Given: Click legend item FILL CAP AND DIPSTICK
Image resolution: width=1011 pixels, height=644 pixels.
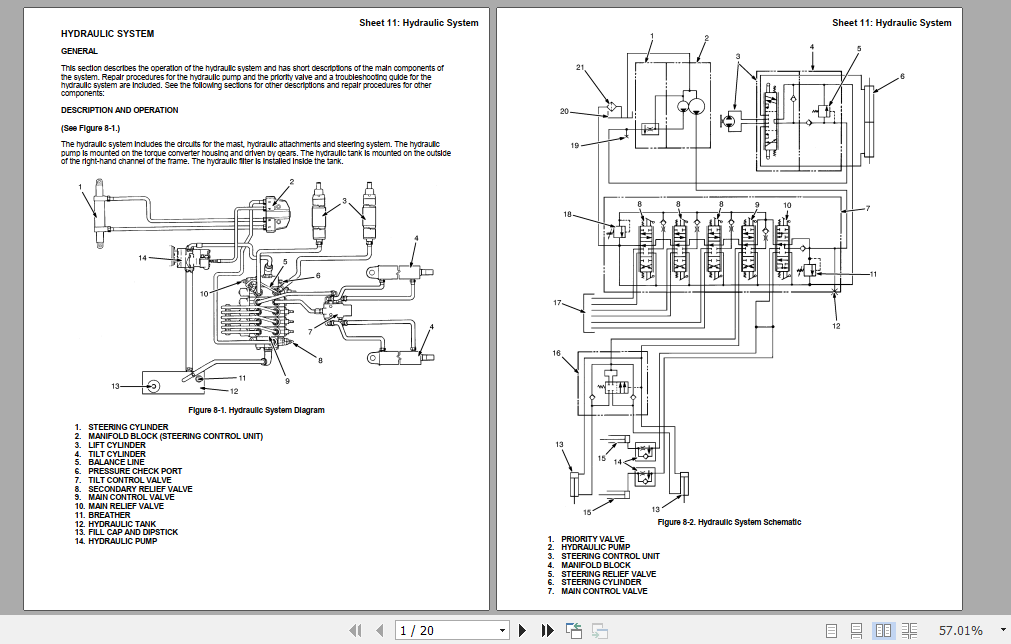Looking at the screenshot, I should pos(133,532).
